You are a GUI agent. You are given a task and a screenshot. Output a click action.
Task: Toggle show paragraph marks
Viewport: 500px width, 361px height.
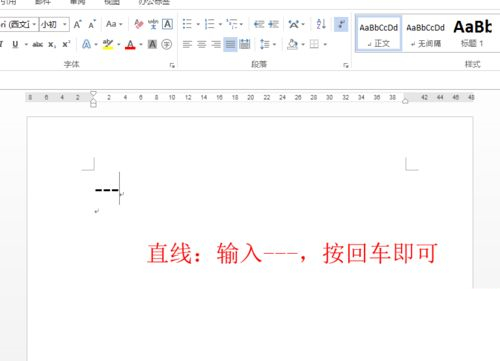pos(341,24)
